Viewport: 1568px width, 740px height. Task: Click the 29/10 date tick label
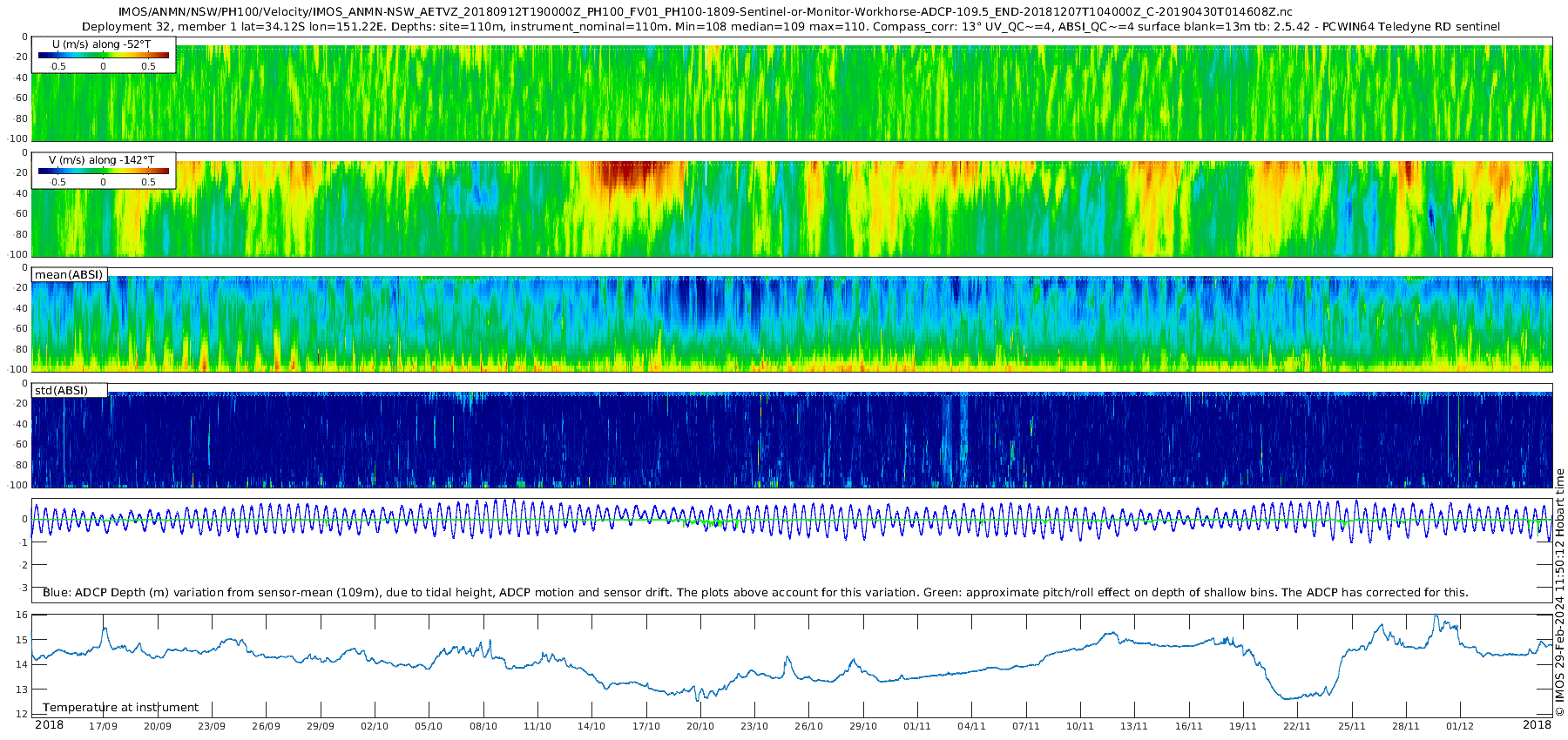pyautogui.click(x=863, y=726)
